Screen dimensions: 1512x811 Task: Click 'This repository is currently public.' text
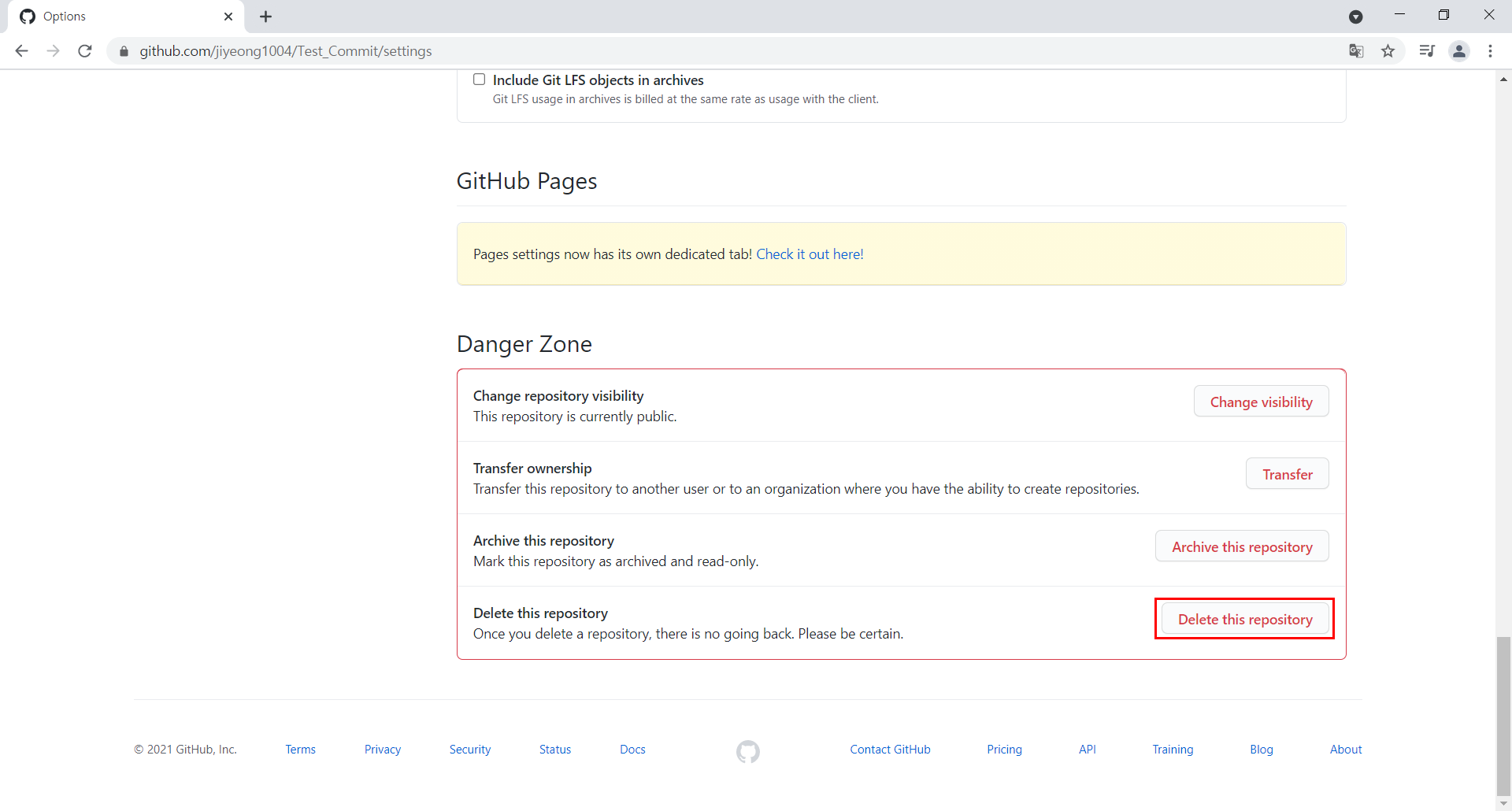coord(575,417)
